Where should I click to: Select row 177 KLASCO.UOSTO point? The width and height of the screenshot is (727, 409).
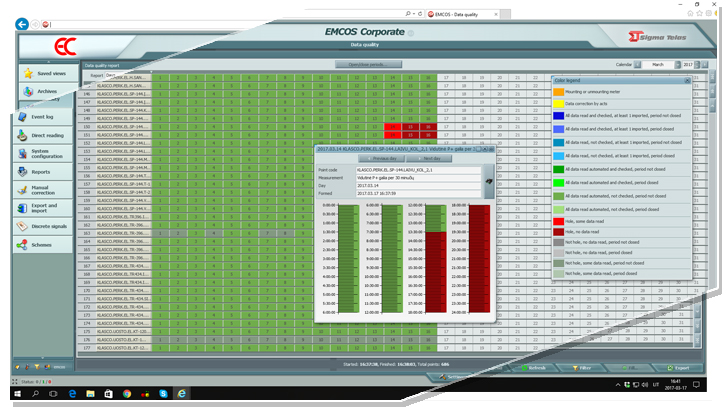(x=123, y=348)
